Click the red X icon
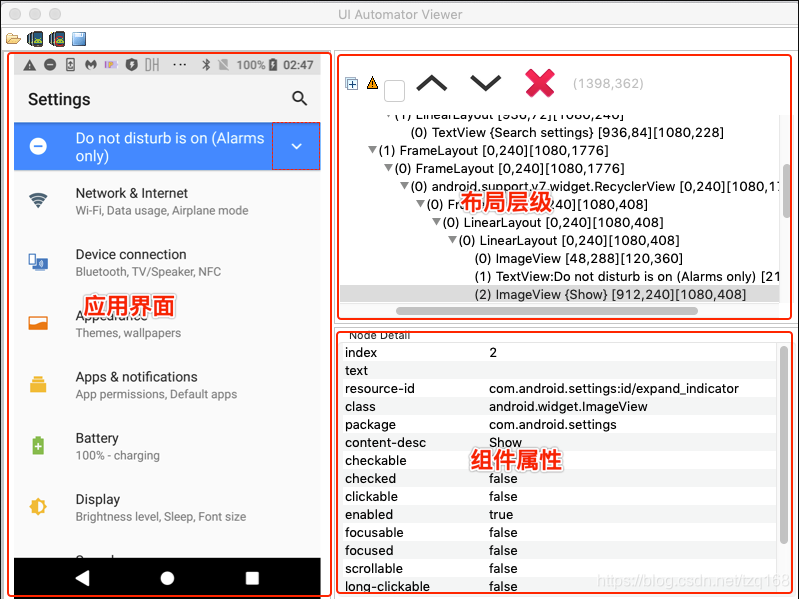This screenshot has height=599, width=799. pyautogui.click(x=540, y=83)
